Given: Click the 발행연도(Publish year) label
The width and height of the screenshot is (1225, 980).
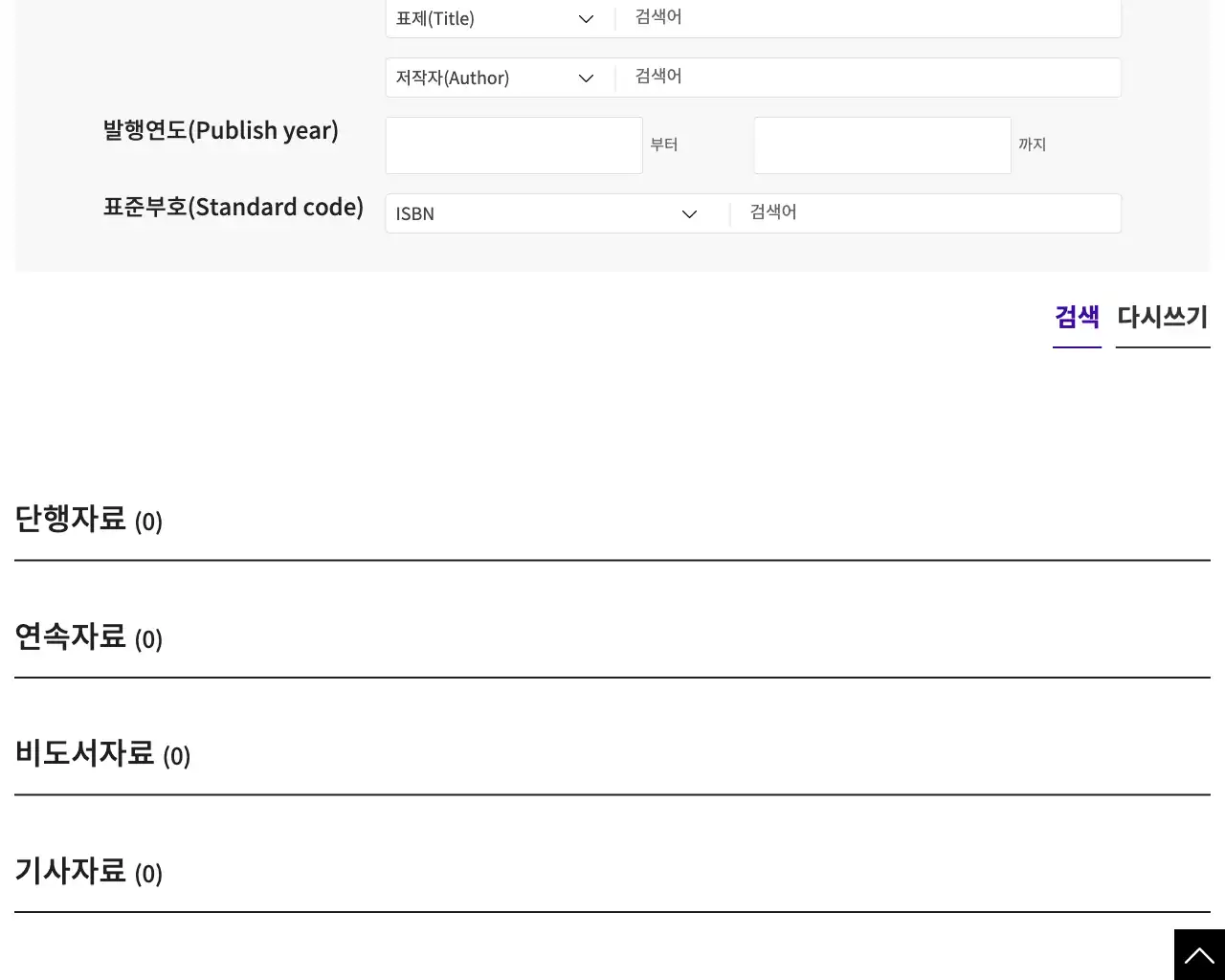Looking at the screenshot, I should coord(221,131).
